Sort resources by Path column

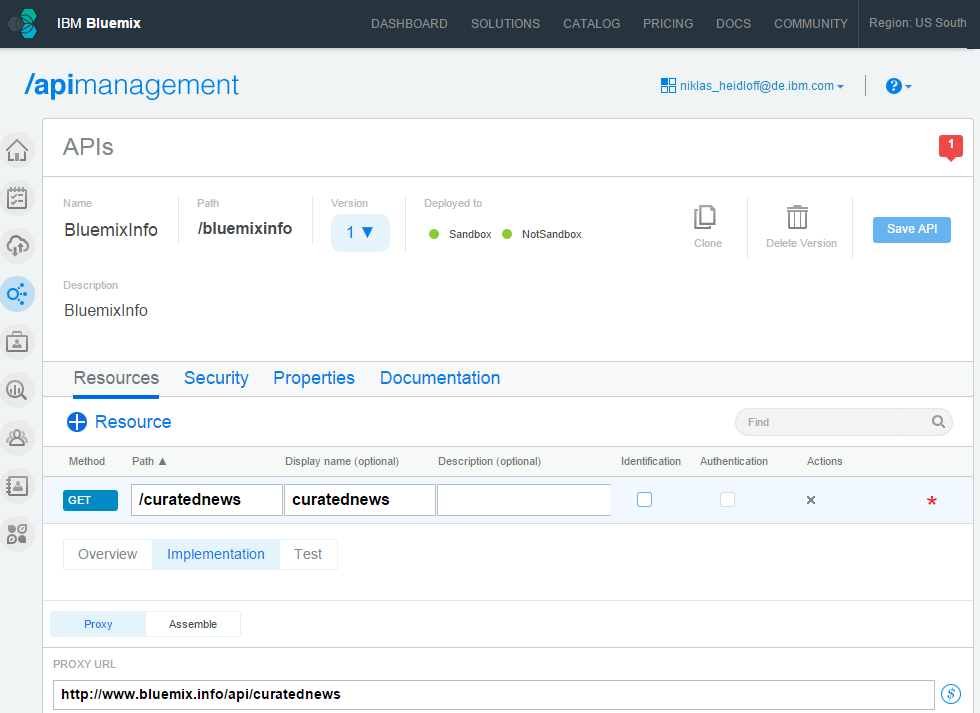click(x=149, y=461)
